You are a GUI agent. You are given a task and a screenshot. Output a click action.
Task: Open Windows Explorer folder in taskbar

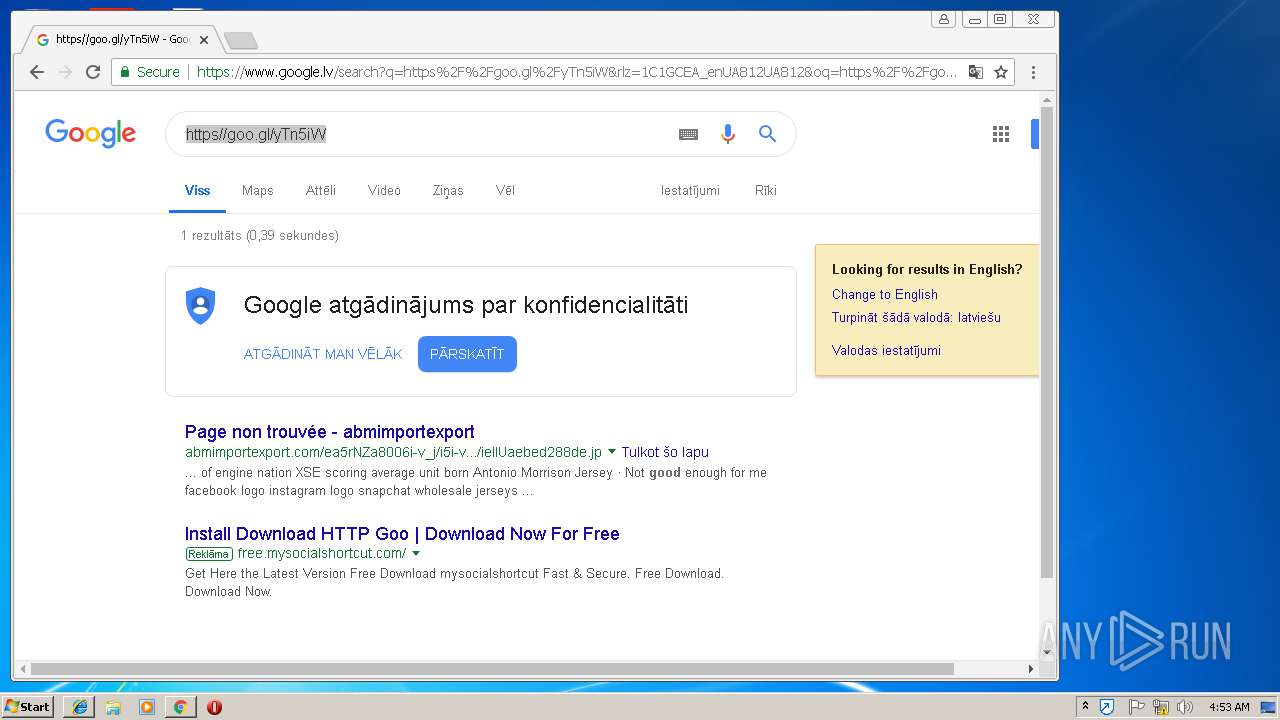tap(113, 707)
